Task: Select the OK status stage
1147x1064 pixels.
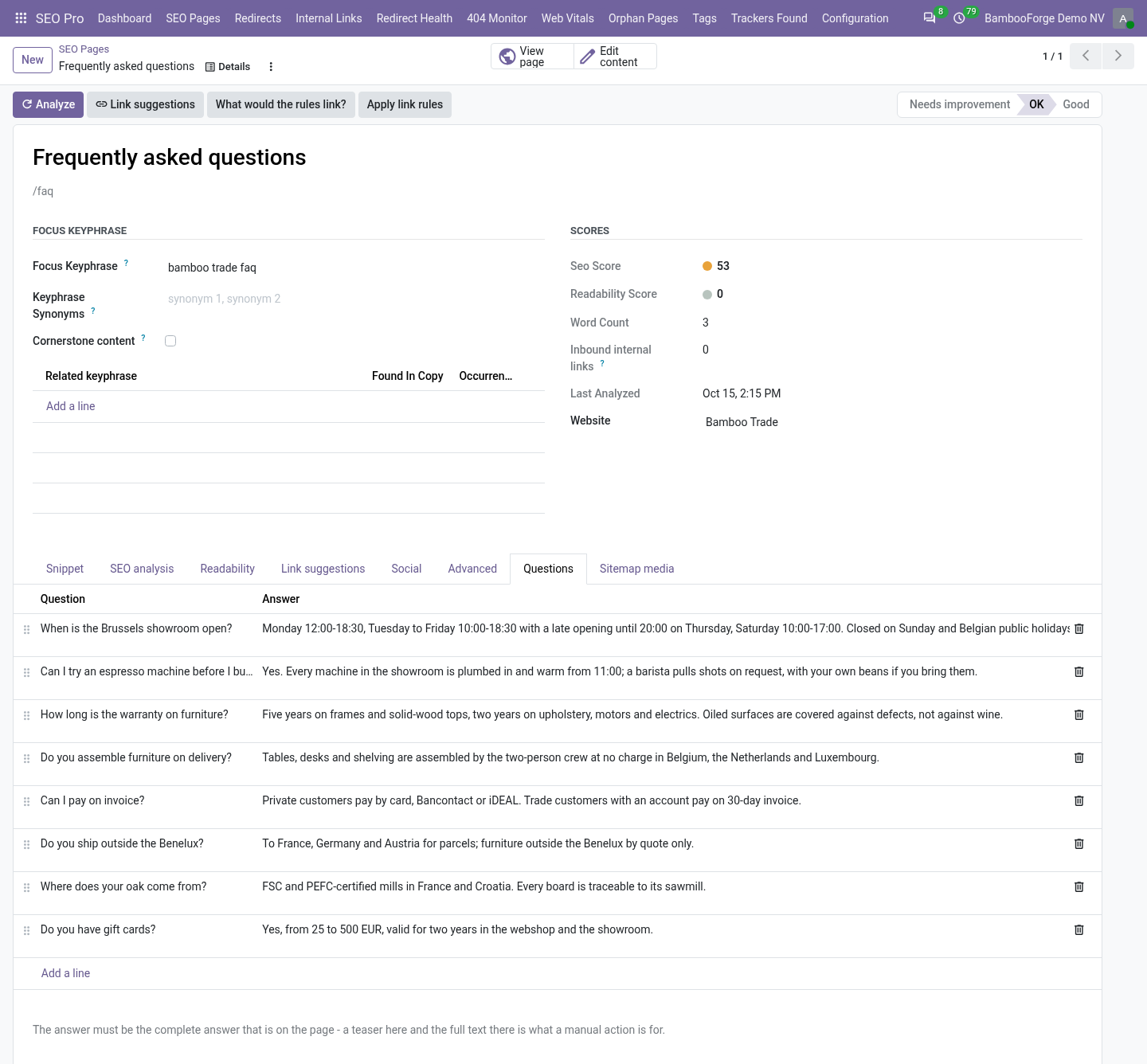Action: pyautogui.click(x=1035, y=104)
